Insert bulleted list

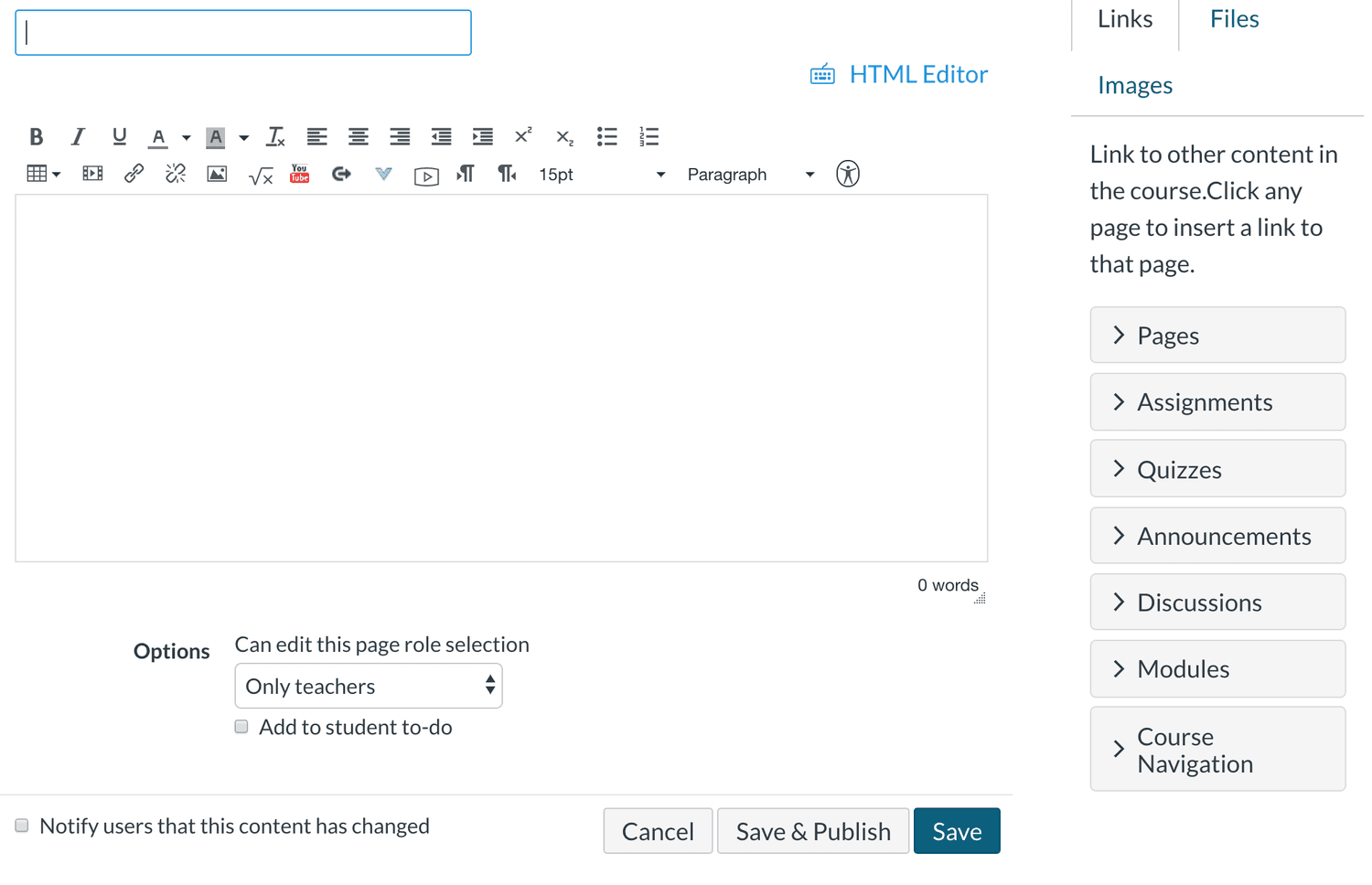tap(607, 137)
